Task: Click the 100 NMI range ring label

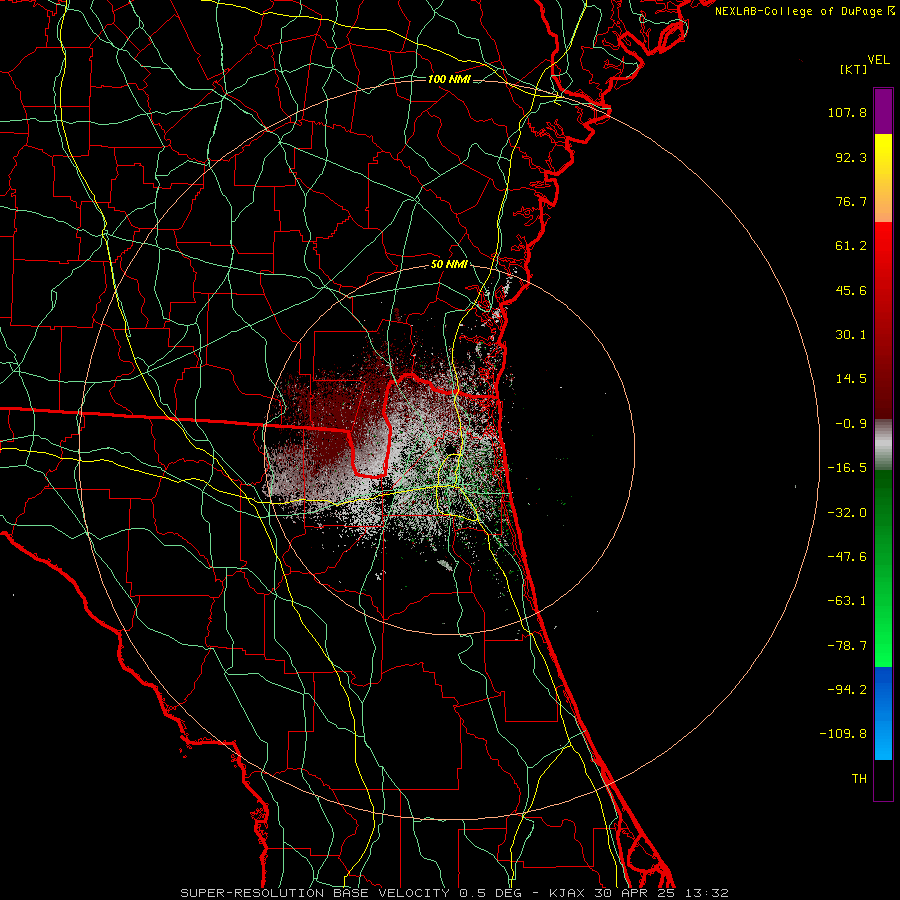Action: pyautogui.click(x=449, y=79)
